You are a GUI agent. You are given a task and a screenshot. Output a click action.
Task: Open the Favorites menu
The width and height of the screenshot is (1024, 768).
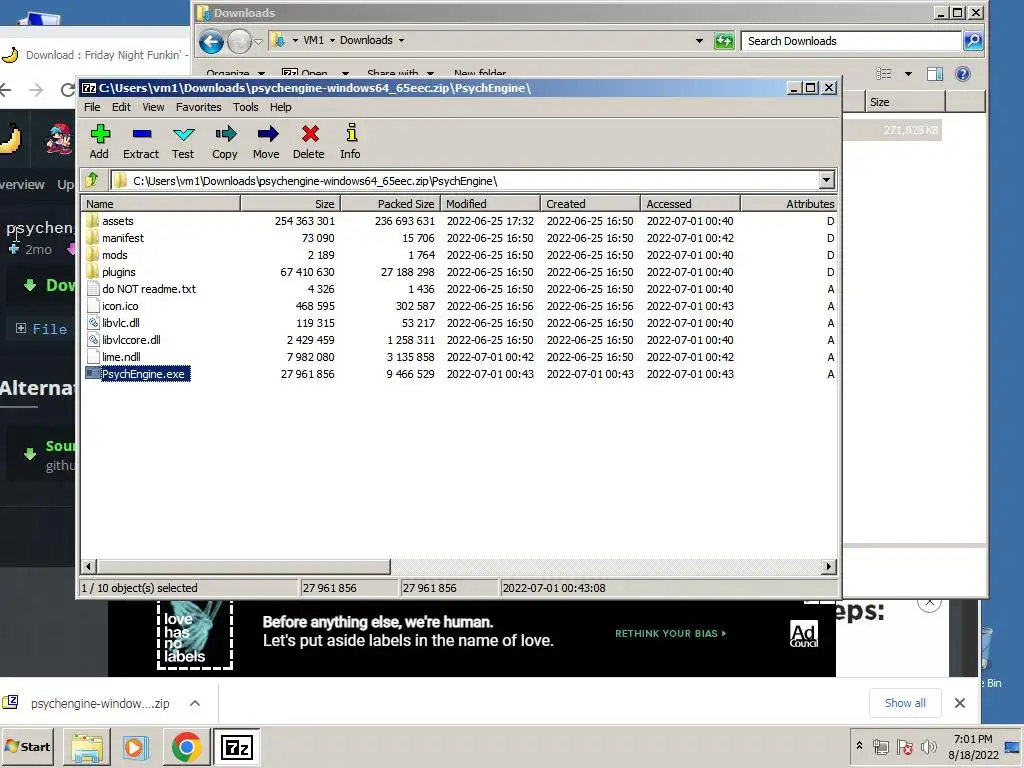pyautogui.click(x=199, y=107)
